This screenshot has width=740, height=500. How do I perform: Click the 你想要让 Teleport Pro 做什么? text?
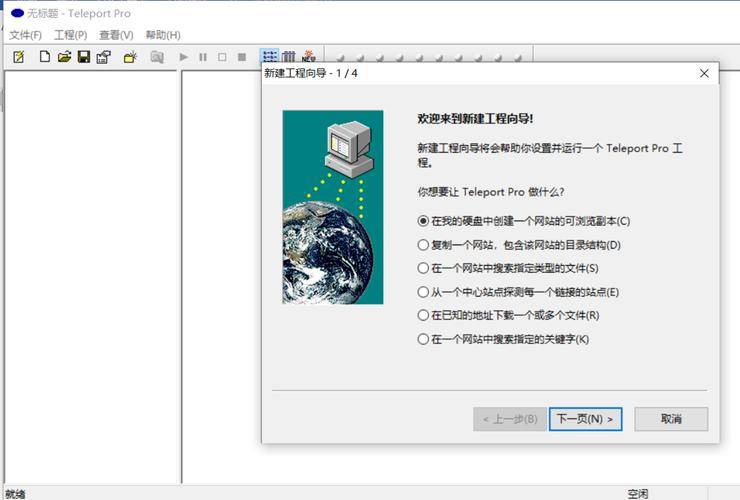pos(491,192)
